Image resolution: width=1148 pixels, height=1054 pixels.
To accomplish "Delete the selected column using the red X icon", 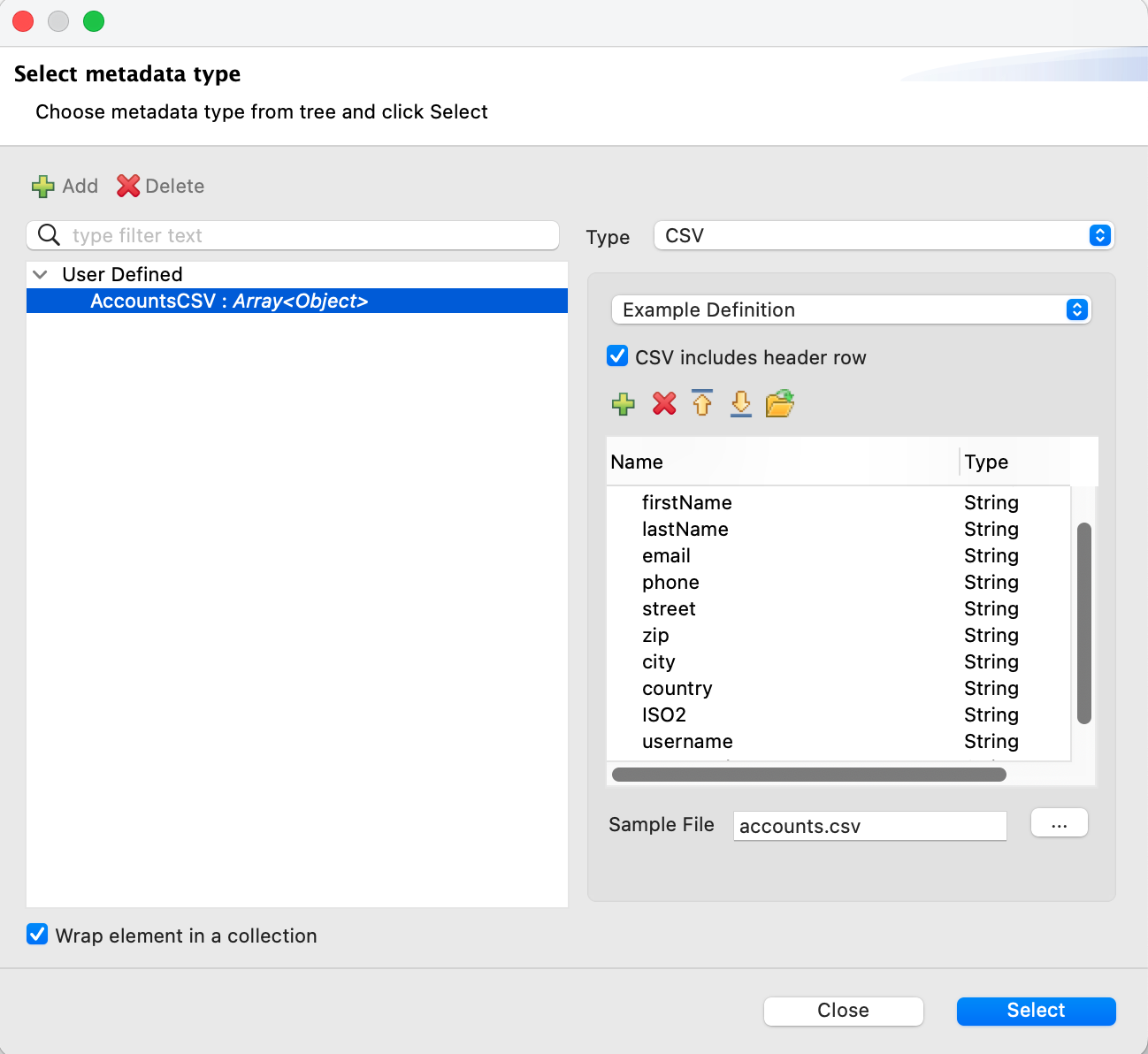I will (662, 403).
